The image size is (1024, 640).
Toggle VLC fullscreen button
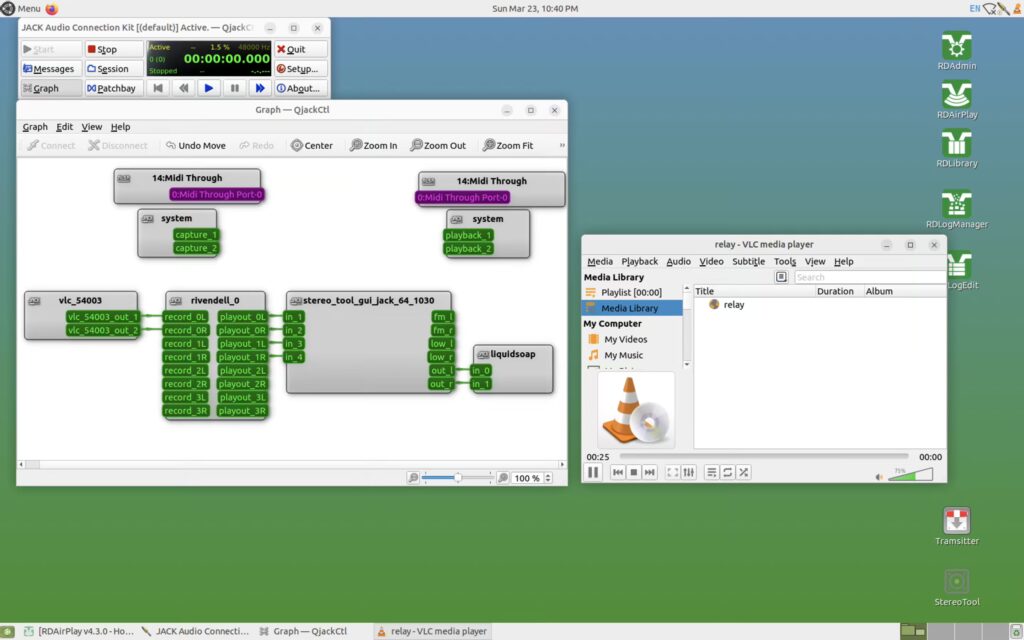coord(673,472)
